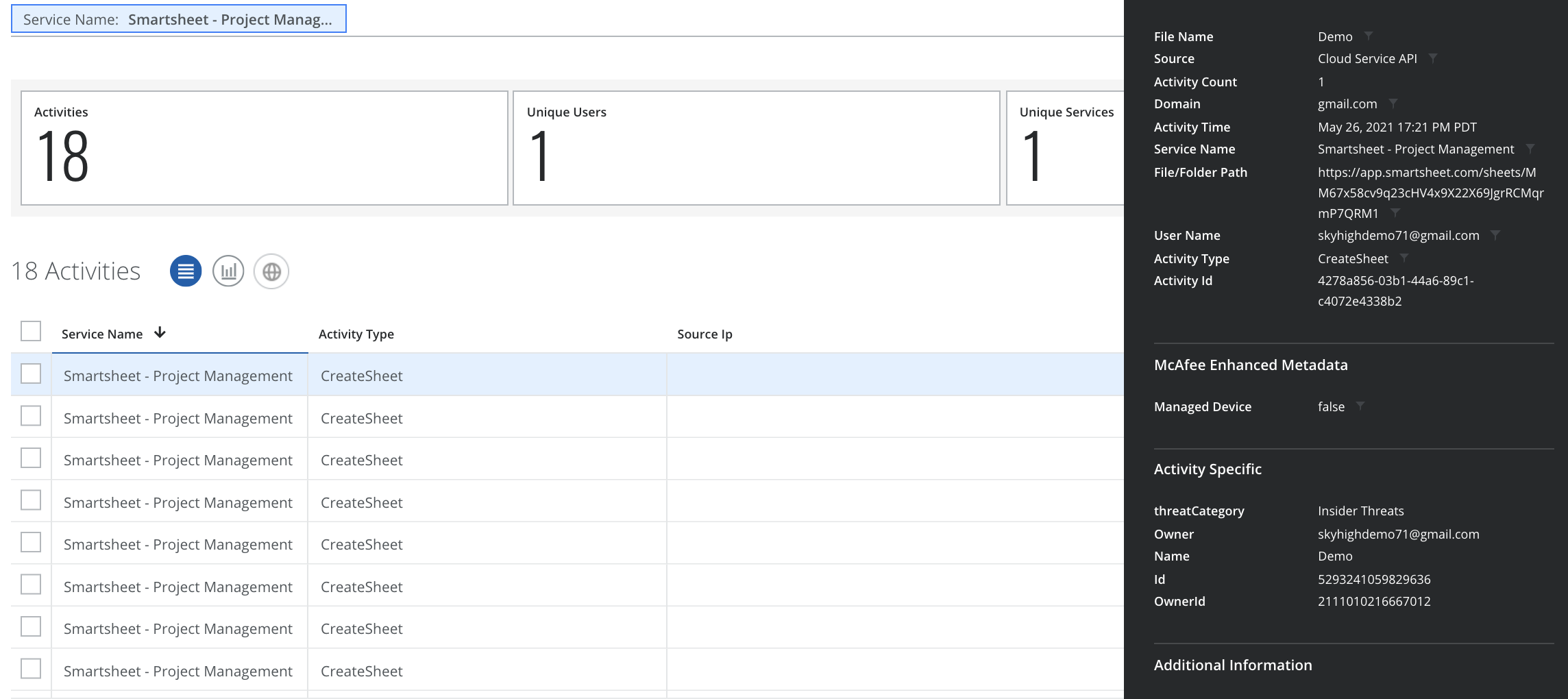Filter by Managed Device false funnel icon

pyautogui.click(x=1360, y=406)
